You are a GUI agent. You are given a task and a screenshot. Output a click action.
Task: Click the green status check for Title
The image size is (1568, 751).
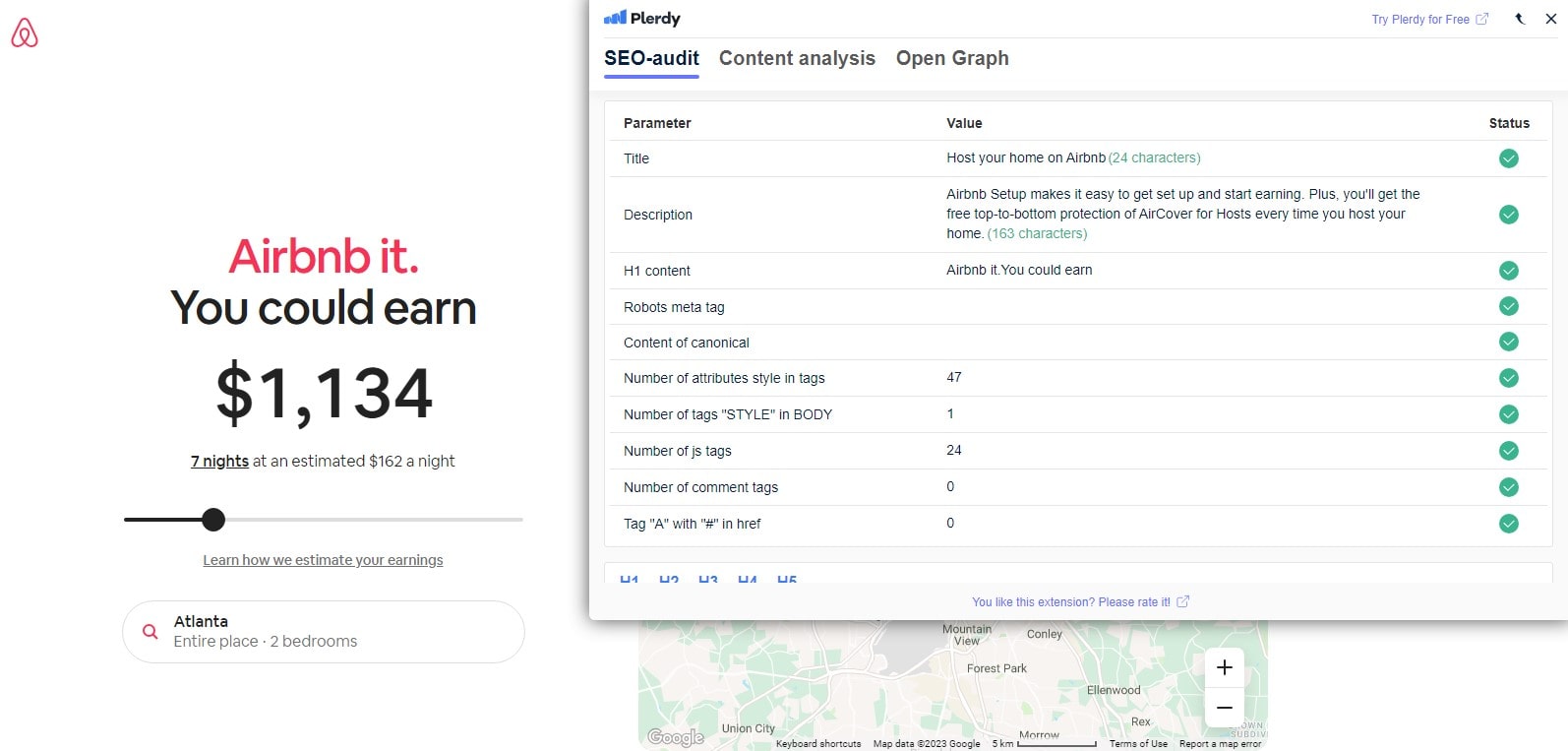(1509, 158)
